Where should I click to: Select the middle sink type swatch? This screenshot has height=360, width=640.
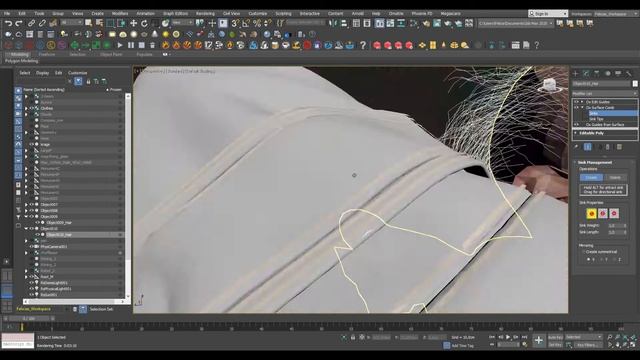(x=603, y=213)
